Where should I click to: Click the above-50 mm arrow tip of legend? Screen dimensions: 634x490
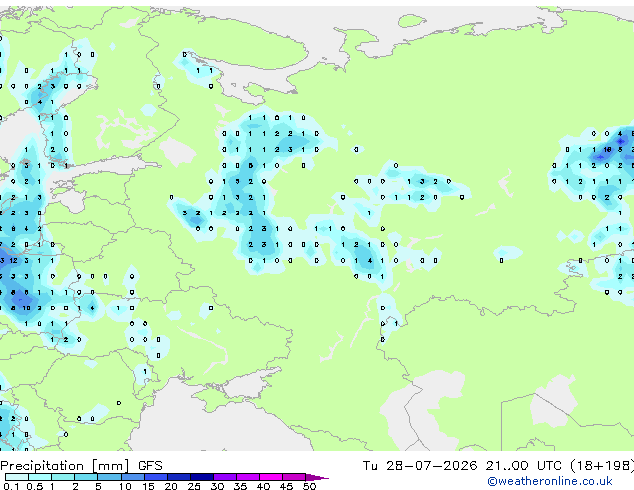pos(317,477)
